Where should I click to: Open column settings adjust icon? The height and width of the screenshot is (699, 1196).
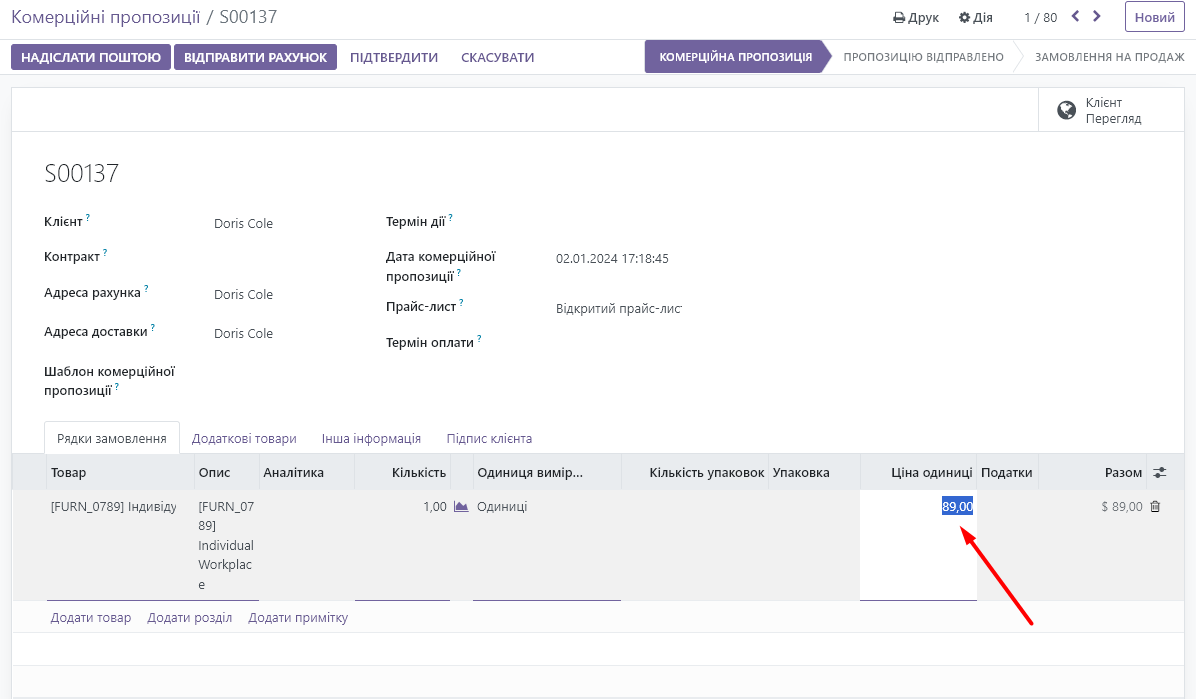click(x=1160, y=472)
